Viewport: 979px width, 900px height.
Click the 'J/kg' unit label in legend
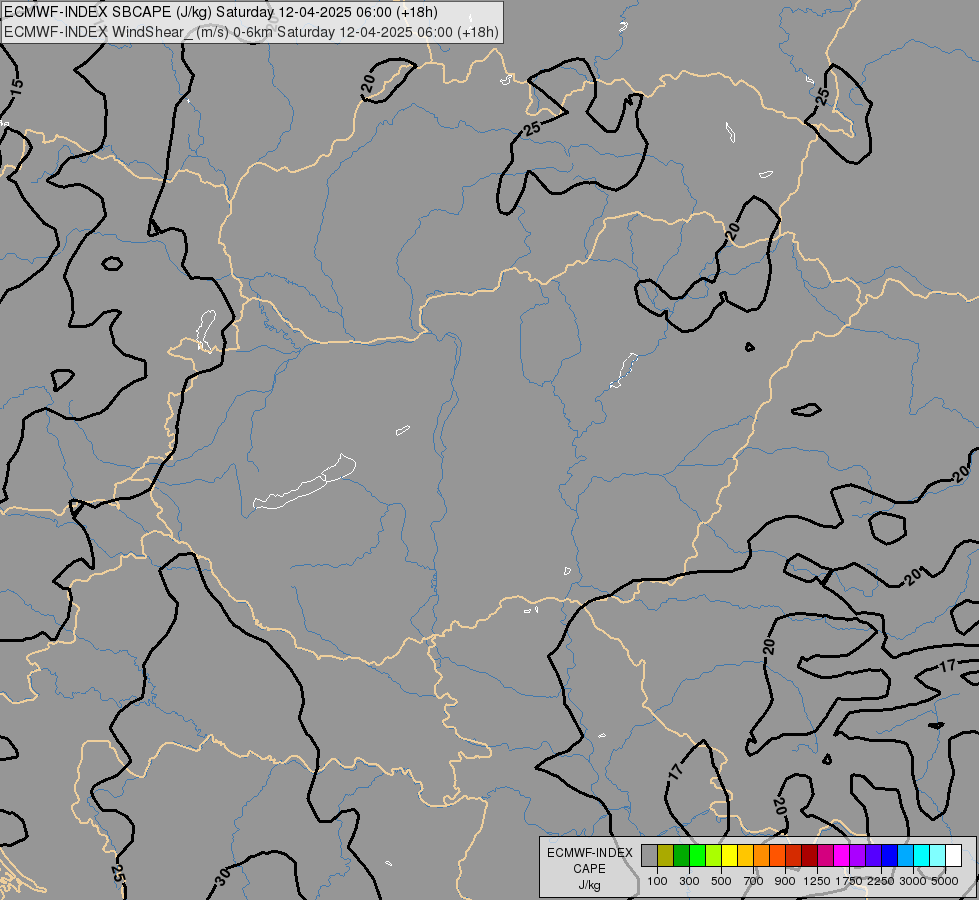pos(589,885)
